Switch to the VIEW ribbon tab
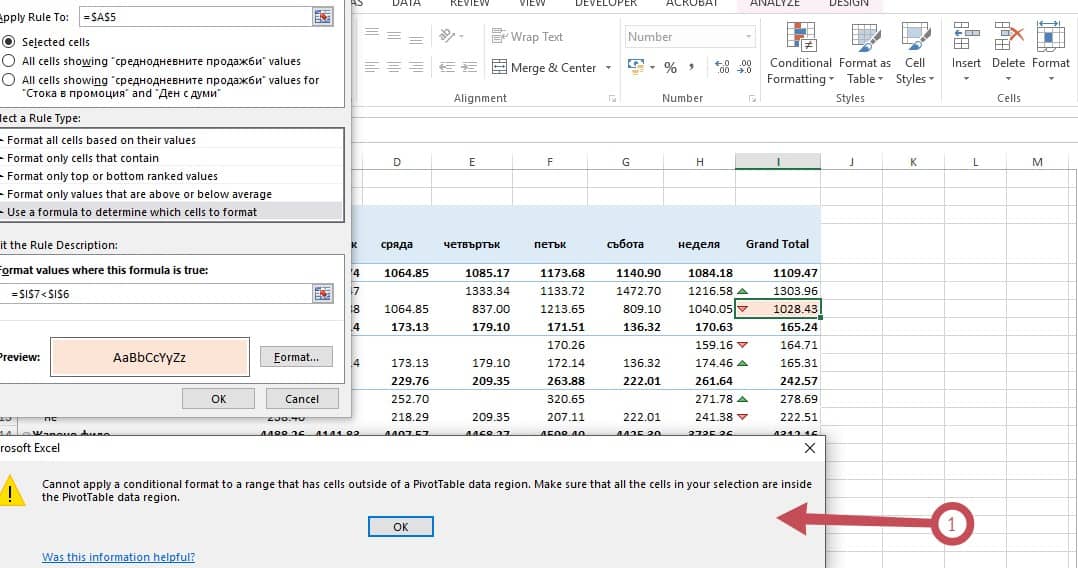 pyautogui.click(x=532, y=3)
